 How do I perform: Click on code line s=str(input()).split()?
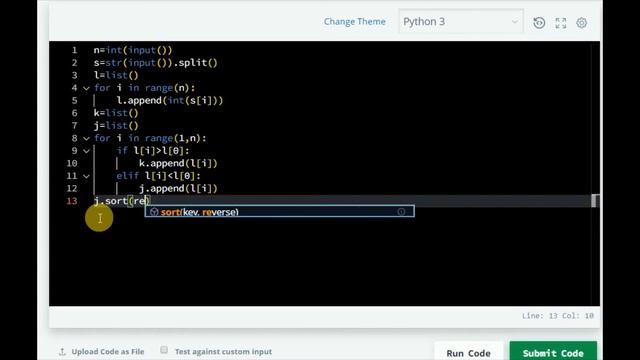pos(156,63)
